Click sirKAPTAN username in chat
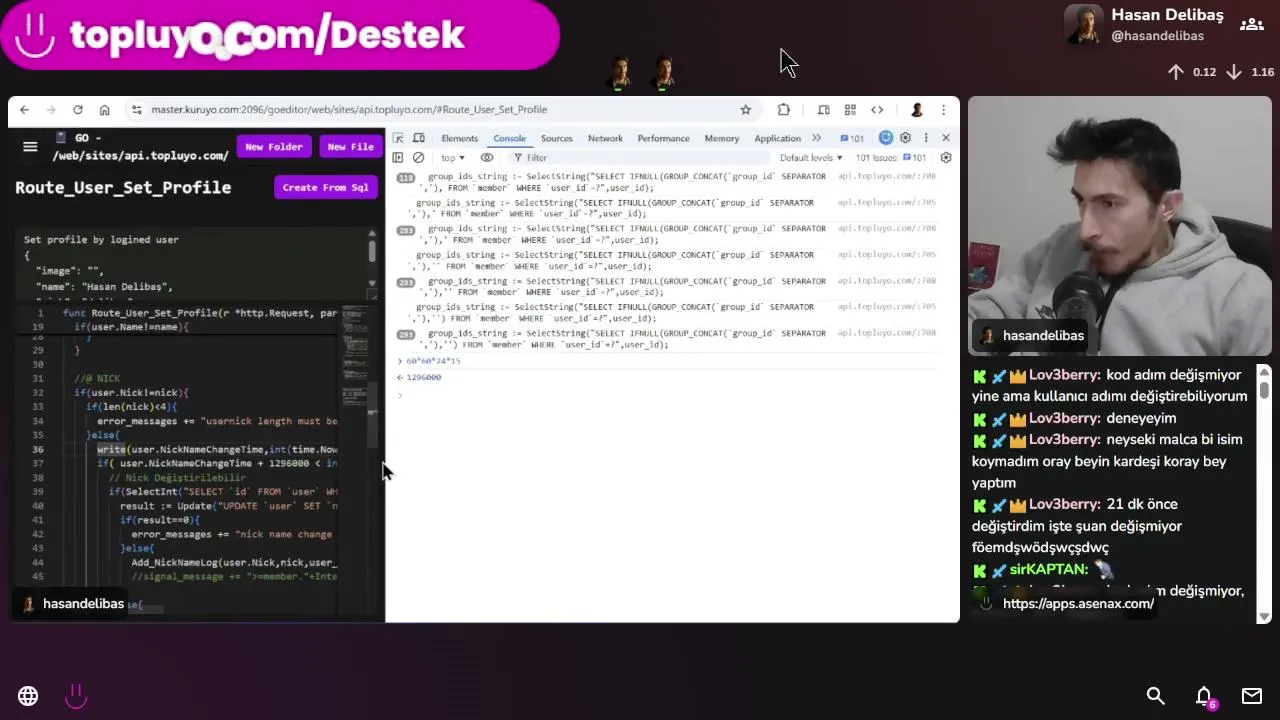The image size is (1280, 720). coord(1048,569)
